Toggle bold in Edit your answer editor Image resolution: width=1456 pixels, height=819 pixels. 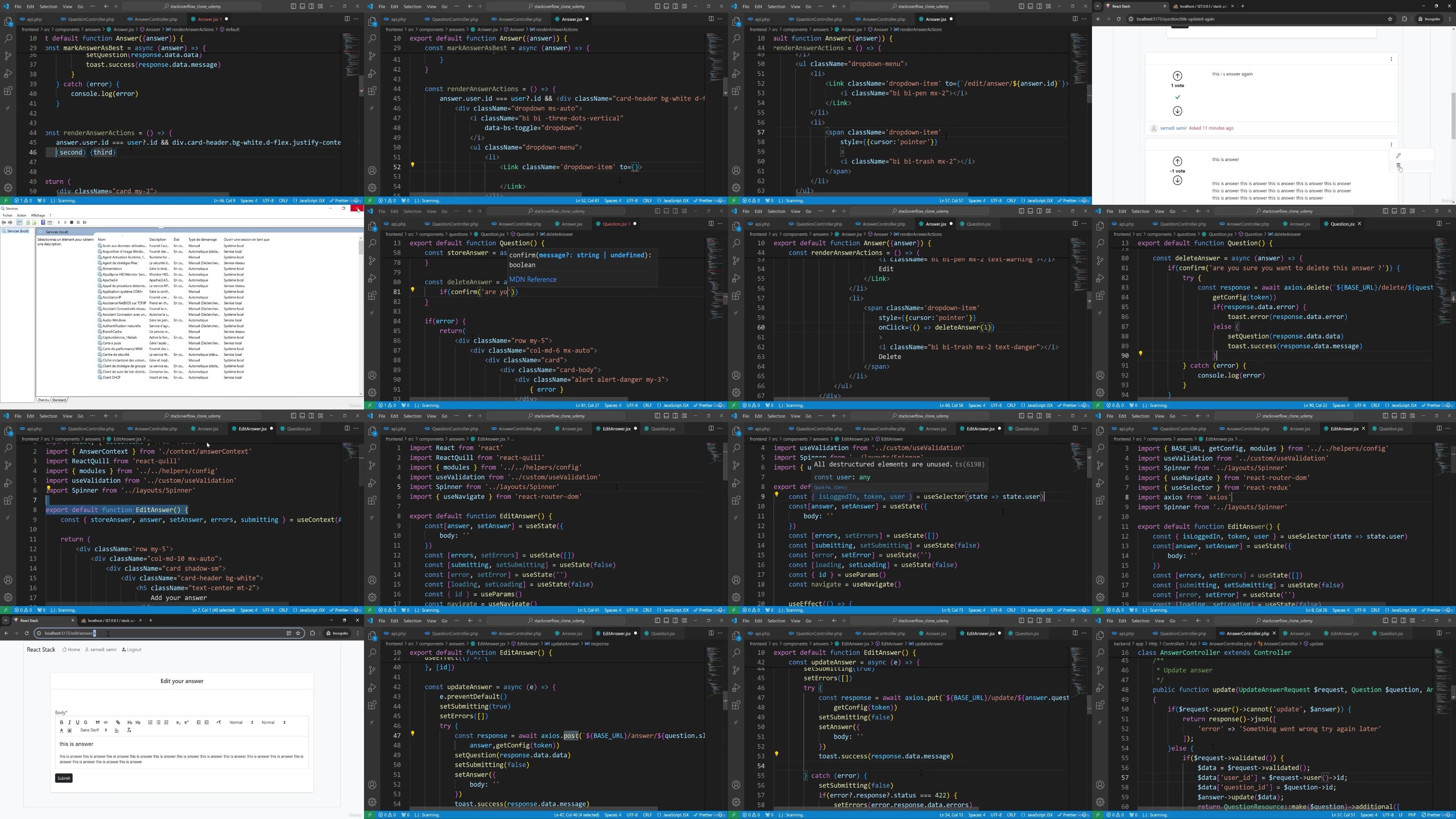[x=61, y=723]
